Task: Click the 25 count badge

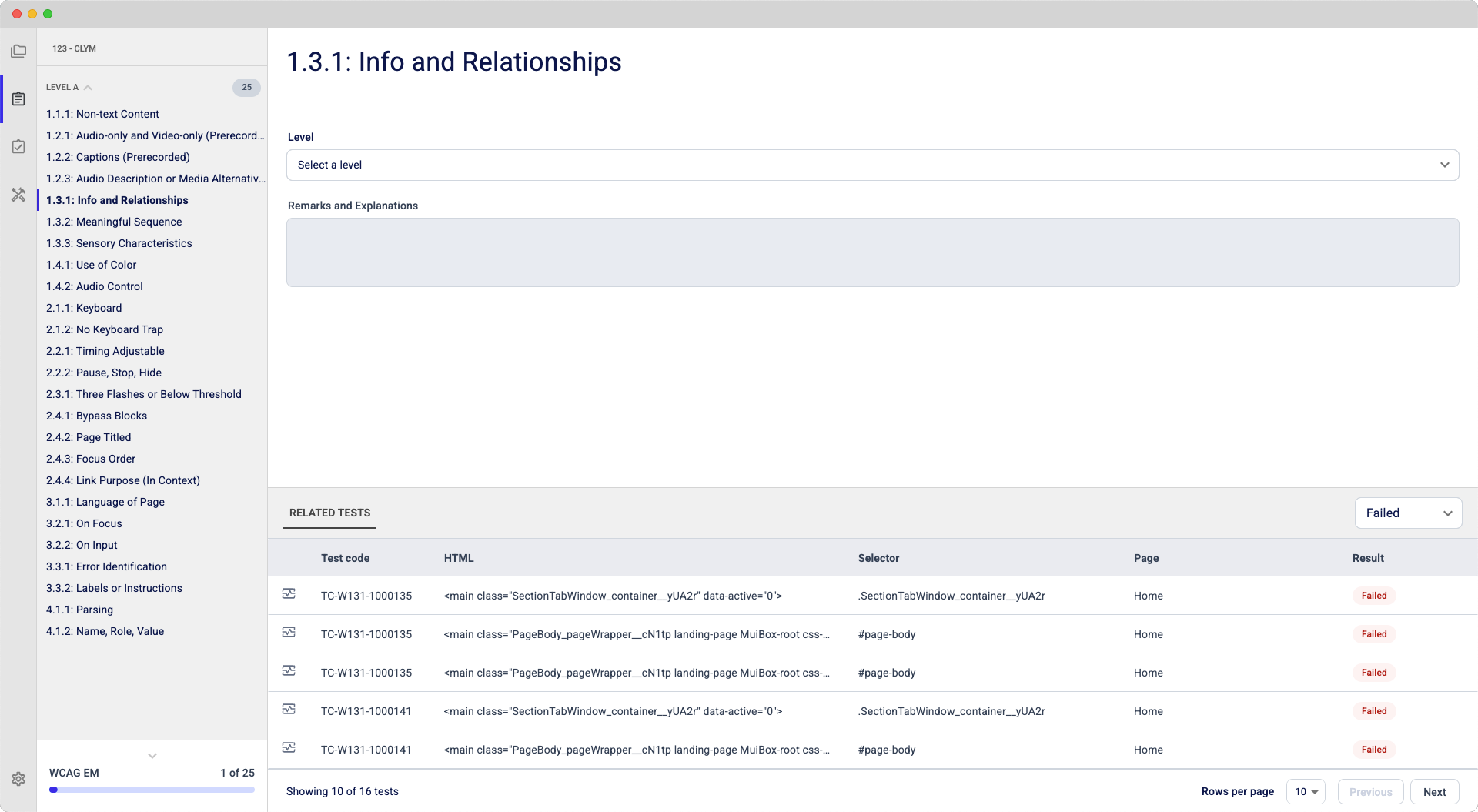Action: point(246,88)
